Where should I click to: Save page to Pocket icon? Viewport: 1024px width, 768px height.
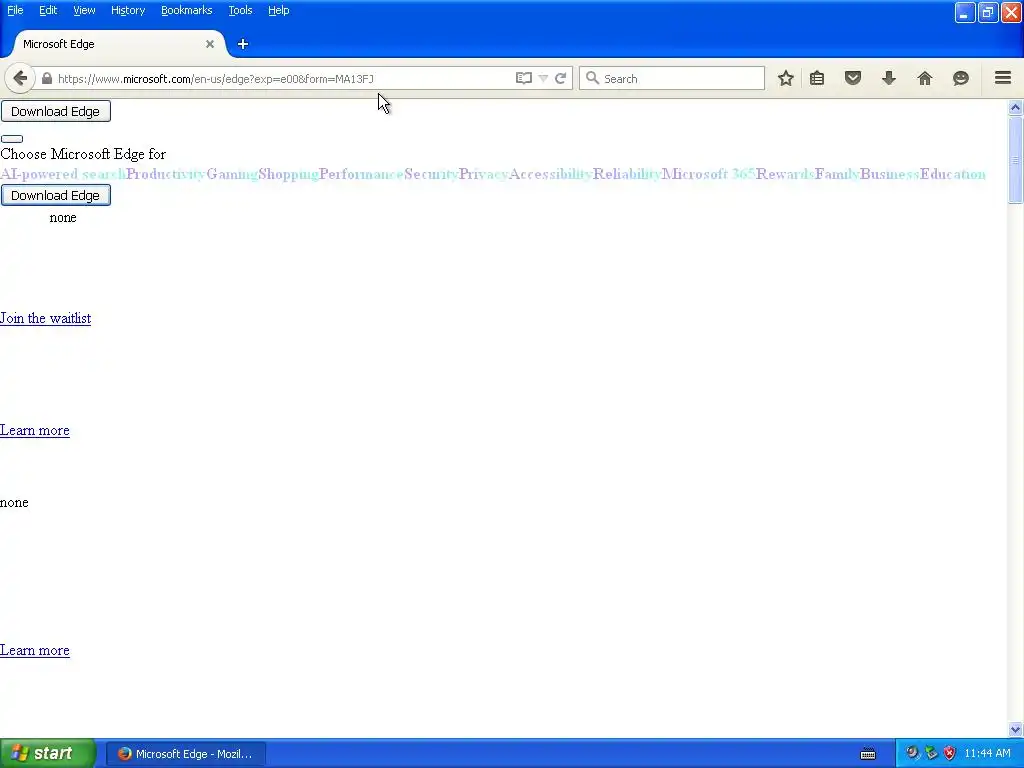(x=853, y=78)
